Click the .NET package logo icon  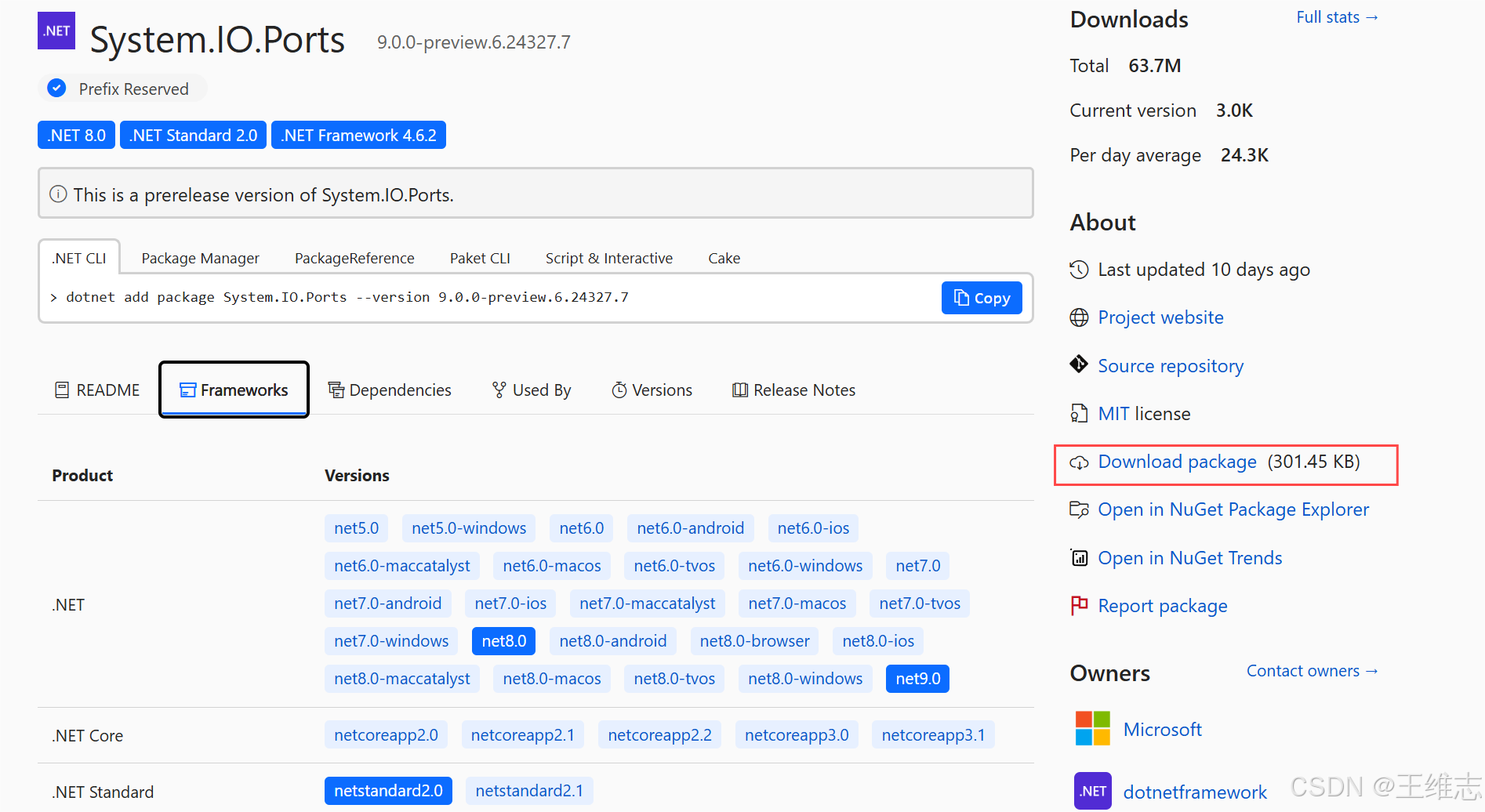(x=56, y=31)
